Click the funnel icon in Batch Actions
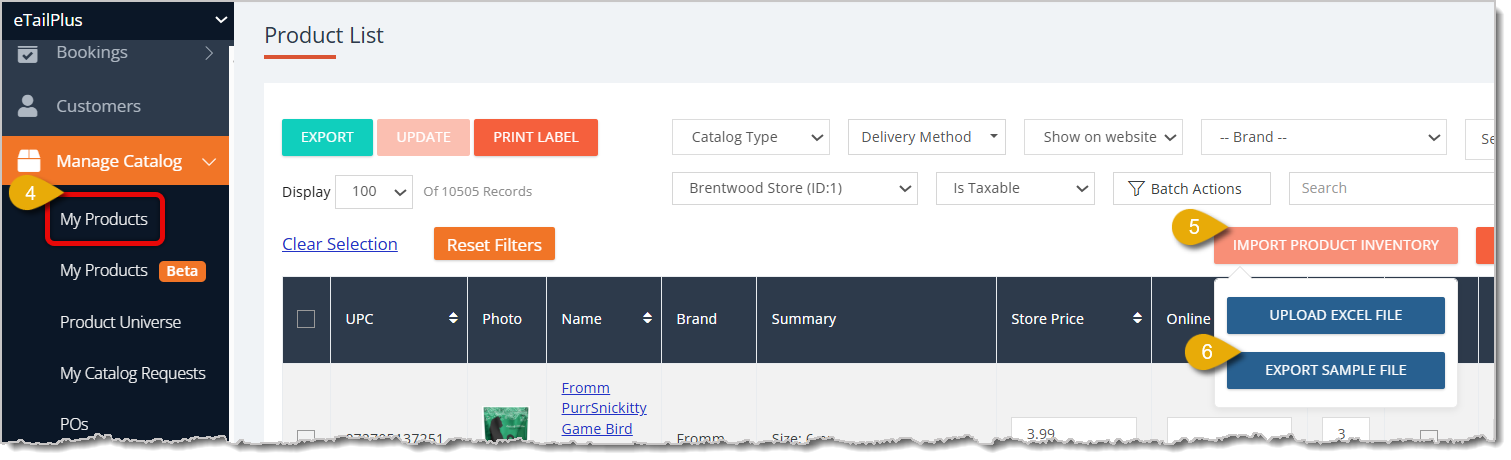 point(1136,189)
